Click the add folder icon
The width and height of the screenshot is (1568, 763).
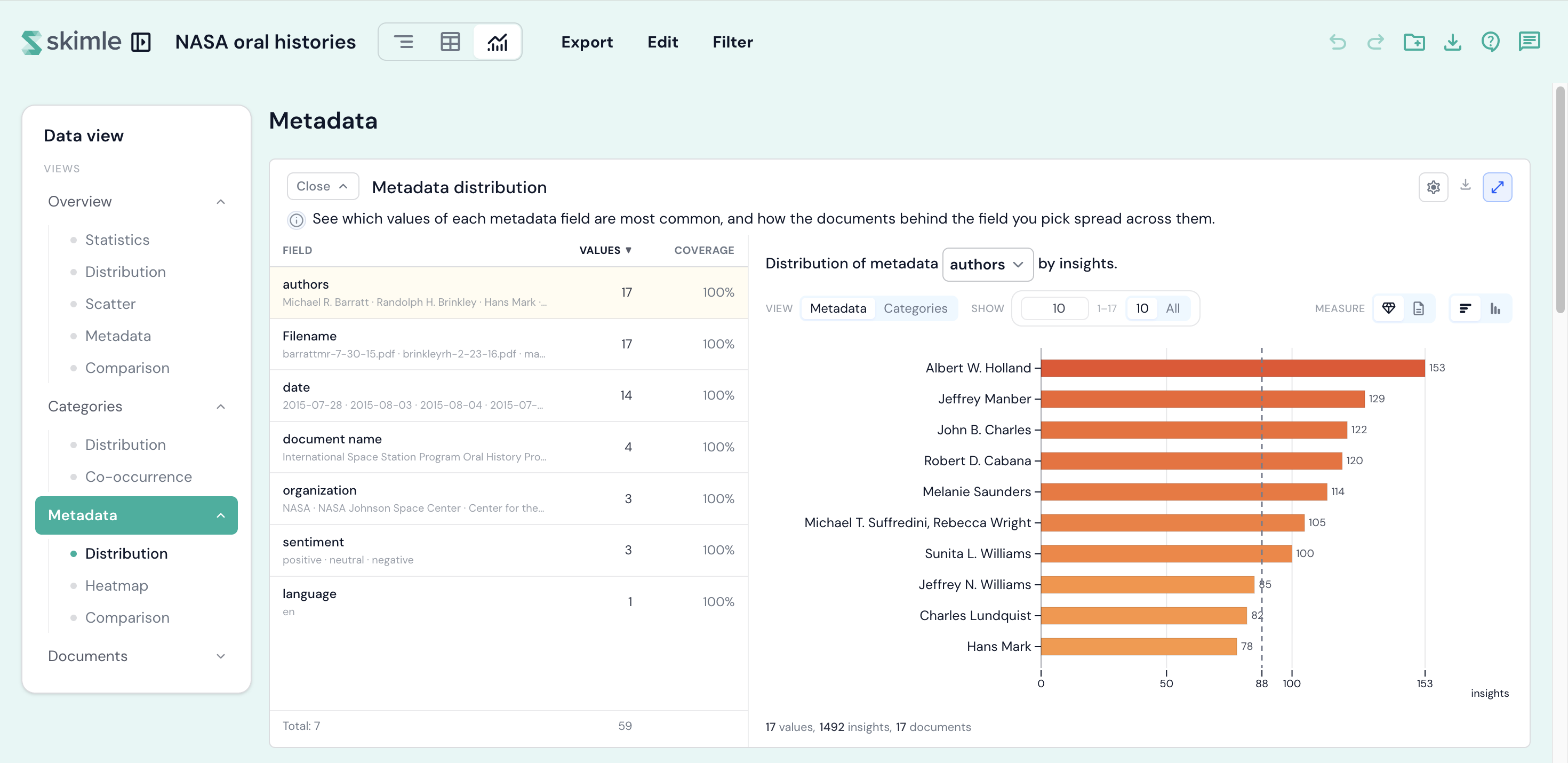pos(1414,42)
